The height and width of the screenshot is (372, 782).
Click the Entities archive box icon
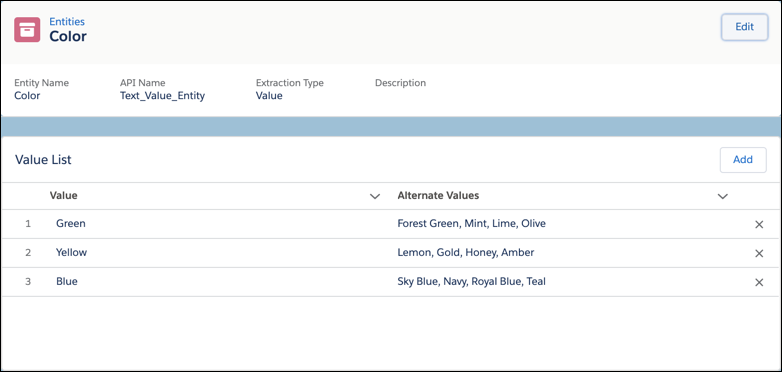[27, 29]
